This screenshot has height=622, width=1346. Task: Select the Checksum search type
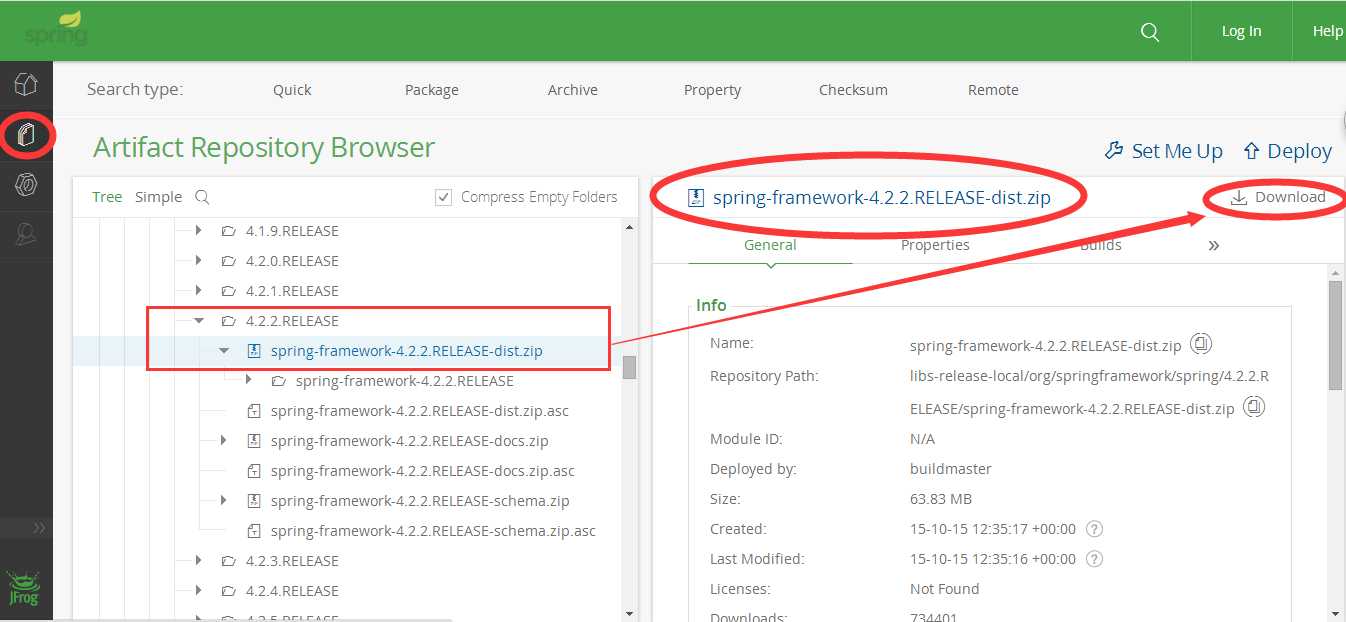click(x=853, y=90)
